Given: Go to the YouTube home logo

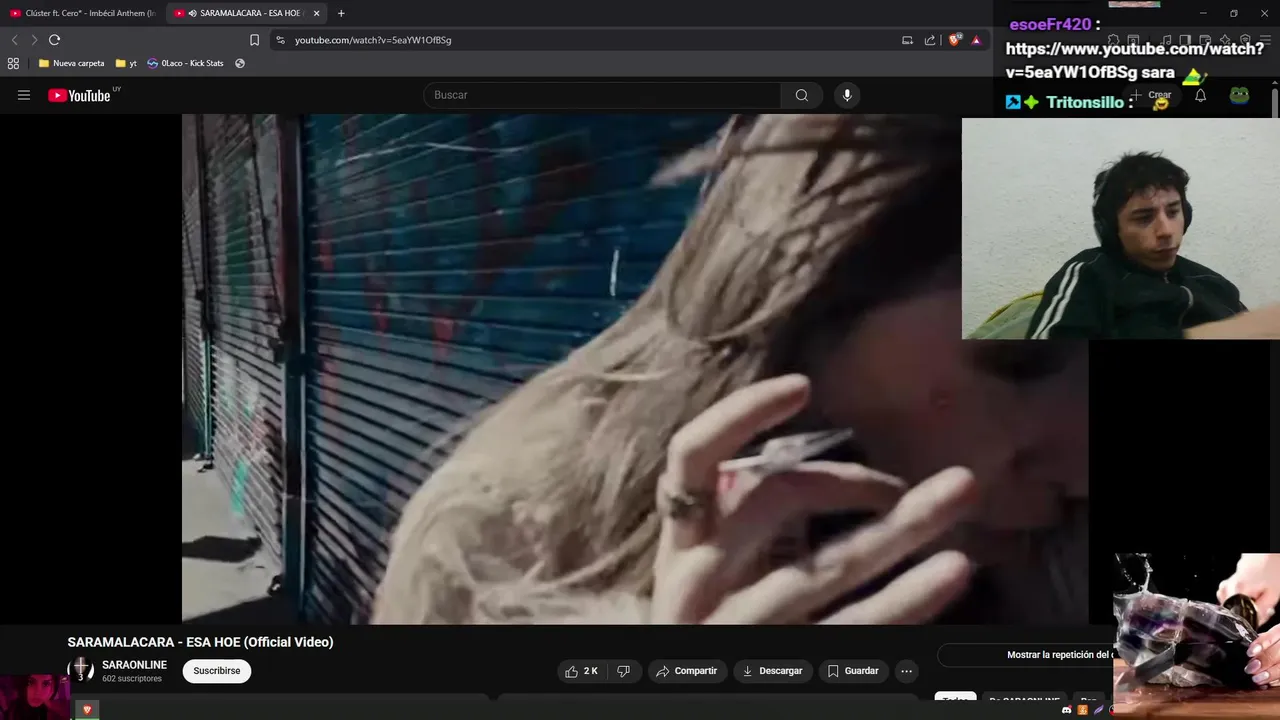Looking at the screenshot, I should coord(79,95).
